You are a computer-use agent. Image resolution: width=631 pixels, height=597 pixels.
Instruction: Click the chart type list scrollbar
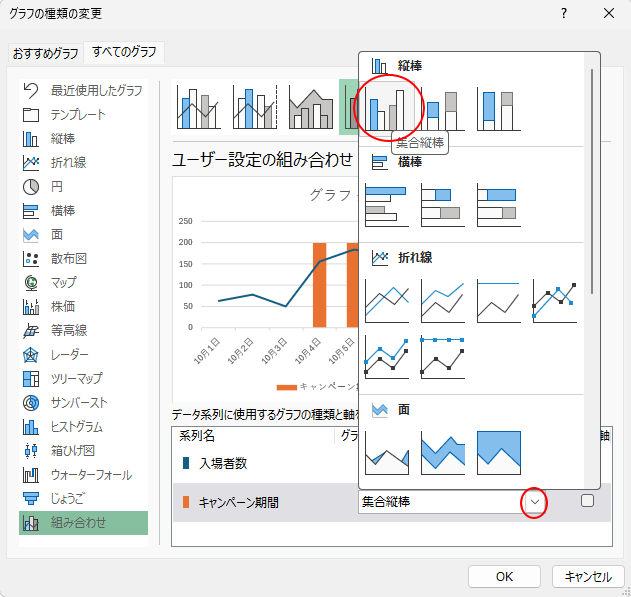(593, 180)
